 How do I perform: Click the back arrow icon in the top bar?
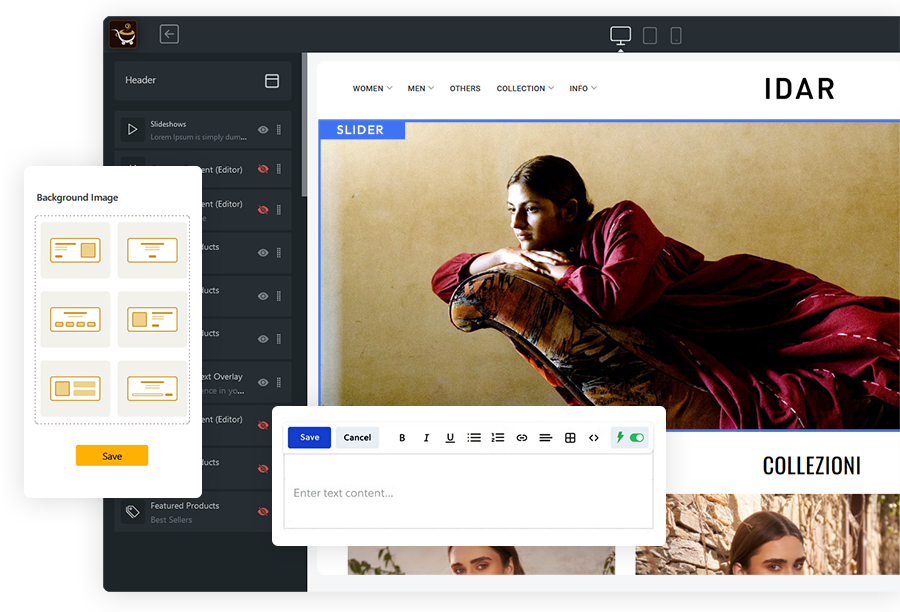pyautogui.click(x=169, y=35)
